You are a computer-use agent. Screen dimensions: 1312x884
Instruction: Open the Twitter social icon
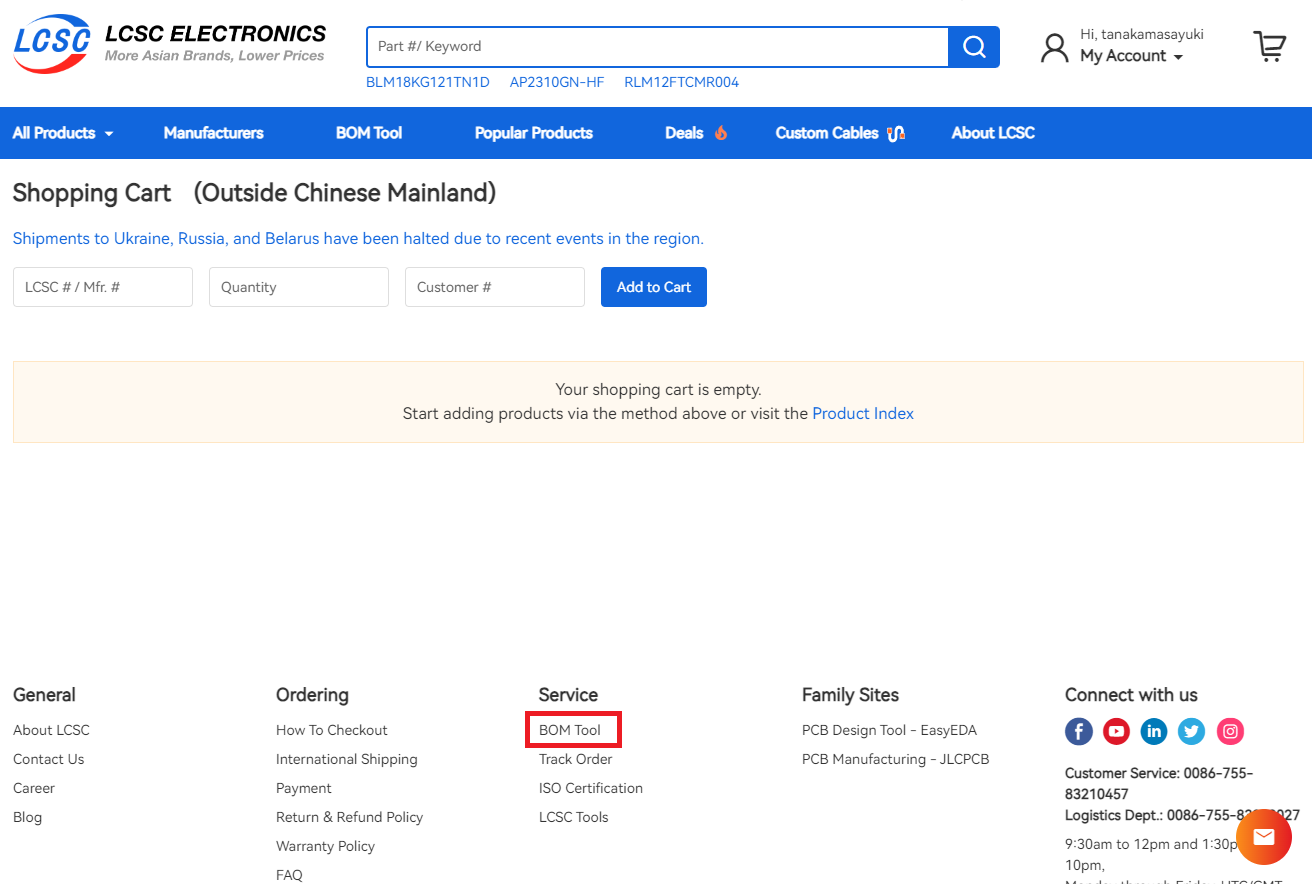click(x=1191, y=731)
